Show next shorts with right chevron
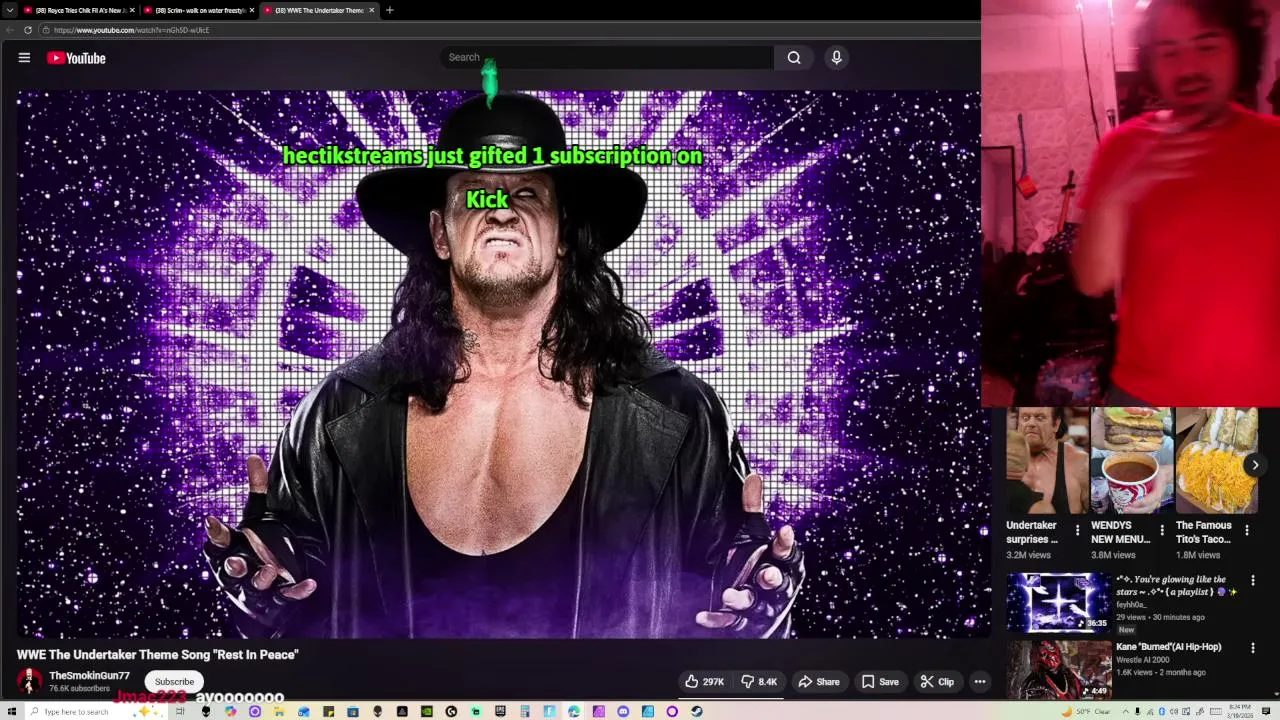 tap(1255, 465)
